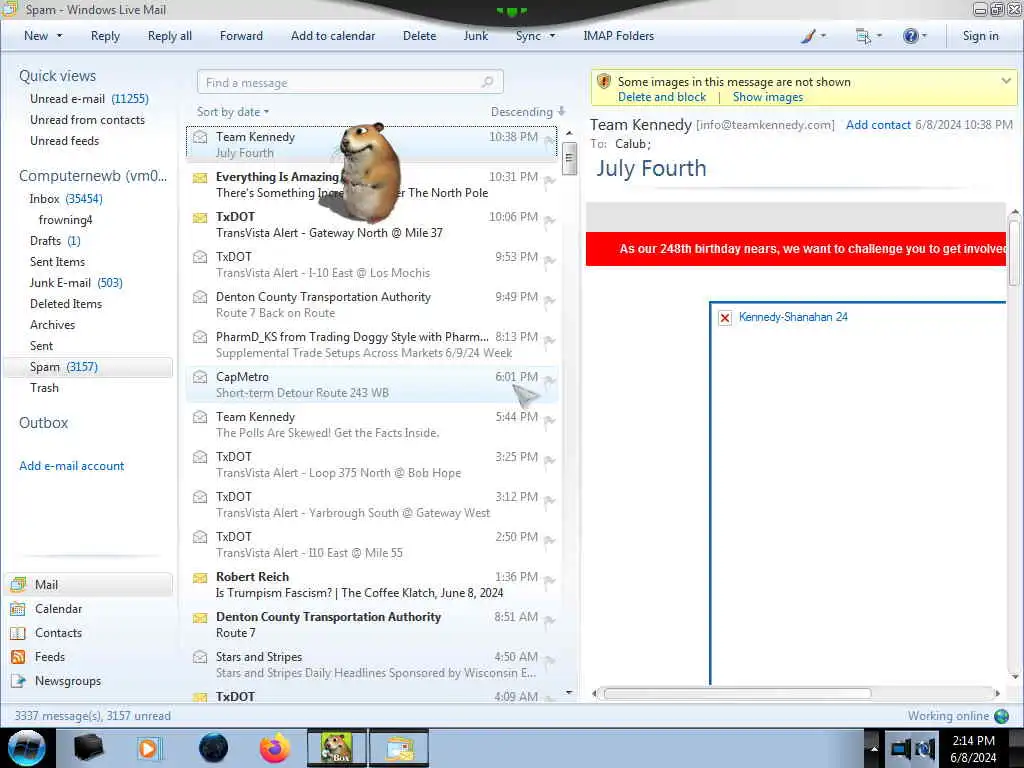Open the Deleted Items folder
Image resolution: width=1024 pixels, height=768 pixels.
[65, 304]
